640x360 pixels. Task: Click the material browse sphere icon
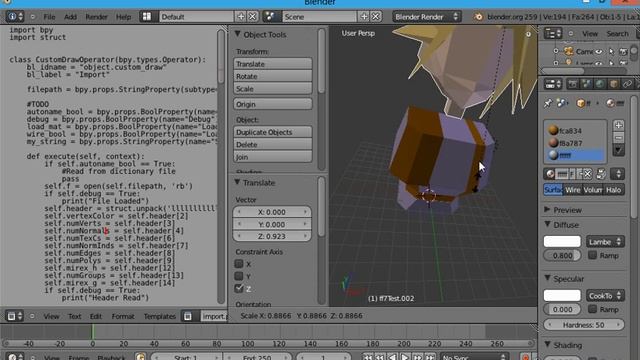tap(550, 174)
